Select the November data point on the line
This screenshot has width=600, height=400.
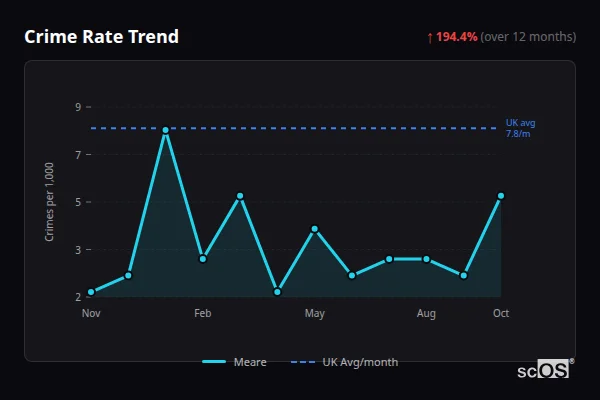click(91, 292)
